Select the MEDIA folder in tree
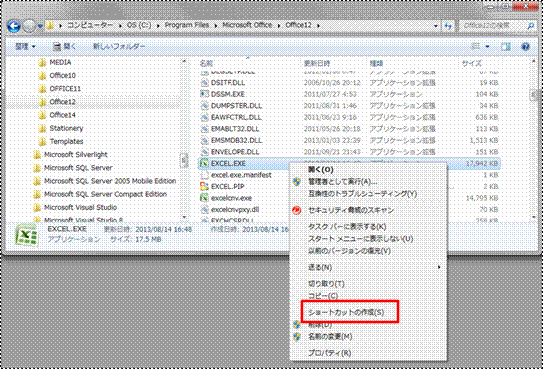The height and width of the screenshot is (369, 543). [60, 62]
